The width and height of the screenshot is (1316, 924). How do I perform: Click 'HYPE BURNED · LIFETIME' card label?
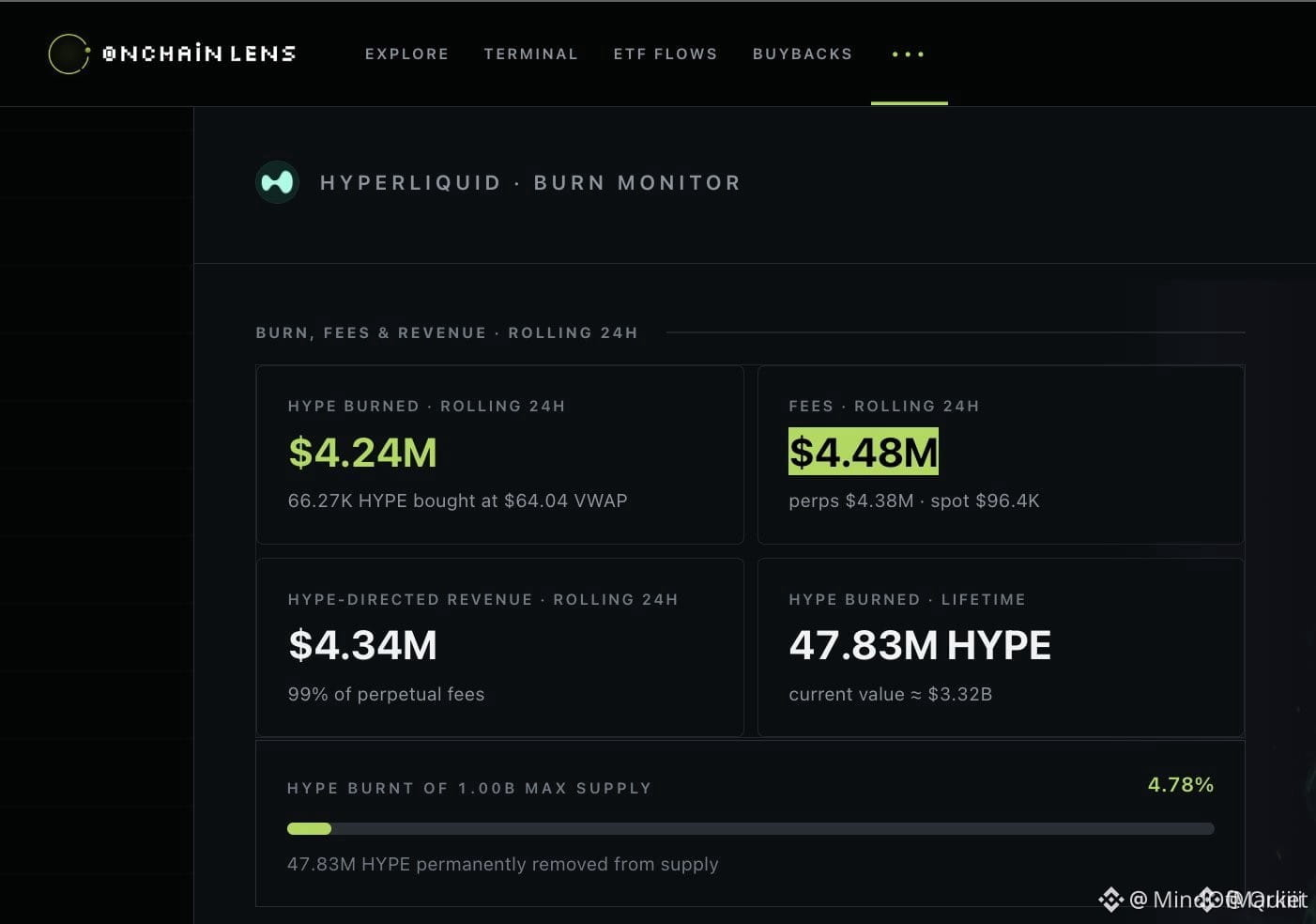click(x=908, y=599)
